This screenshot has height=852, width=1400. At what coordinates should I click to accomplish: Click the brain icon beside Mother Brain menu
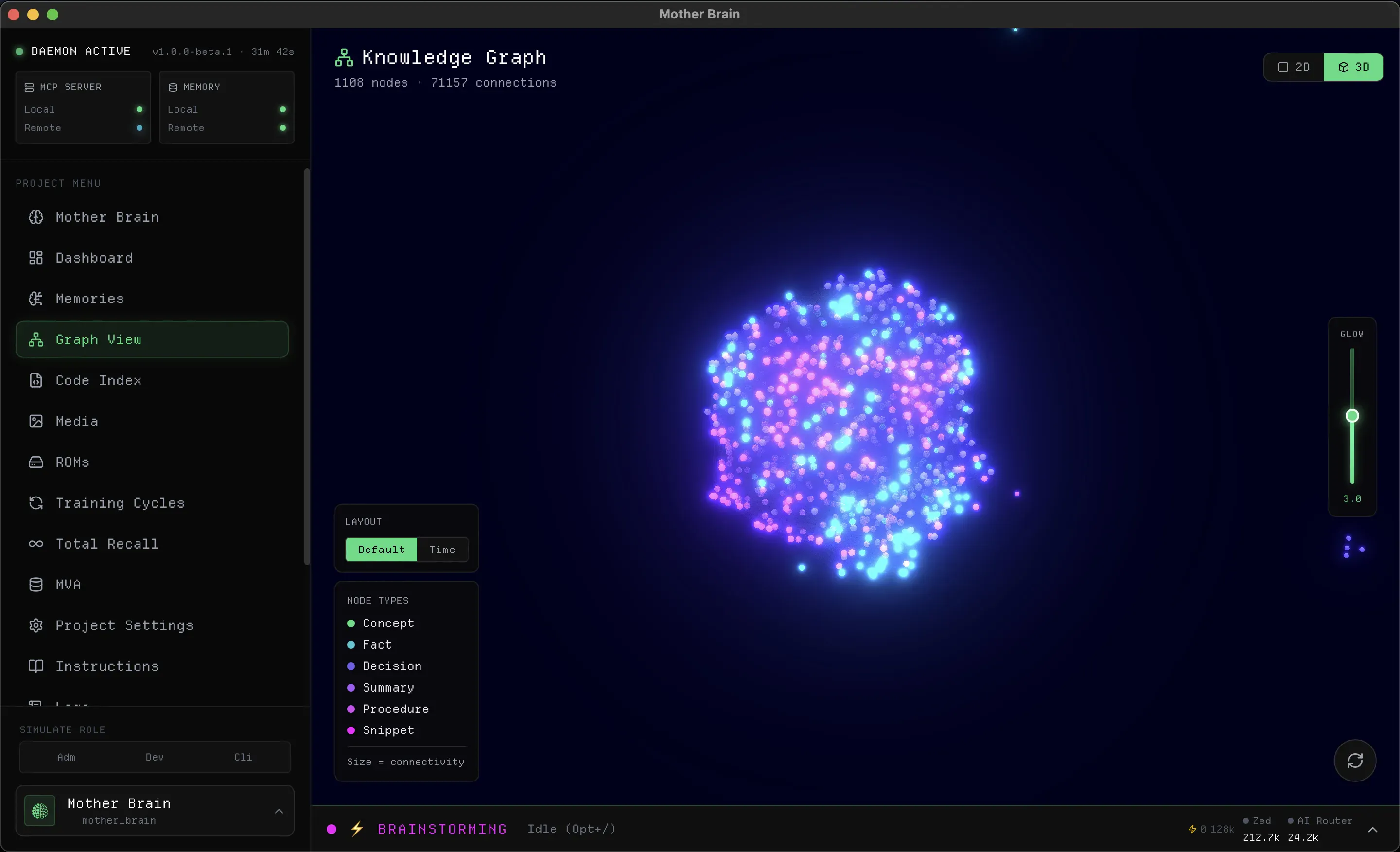click(x=36, y=217)
